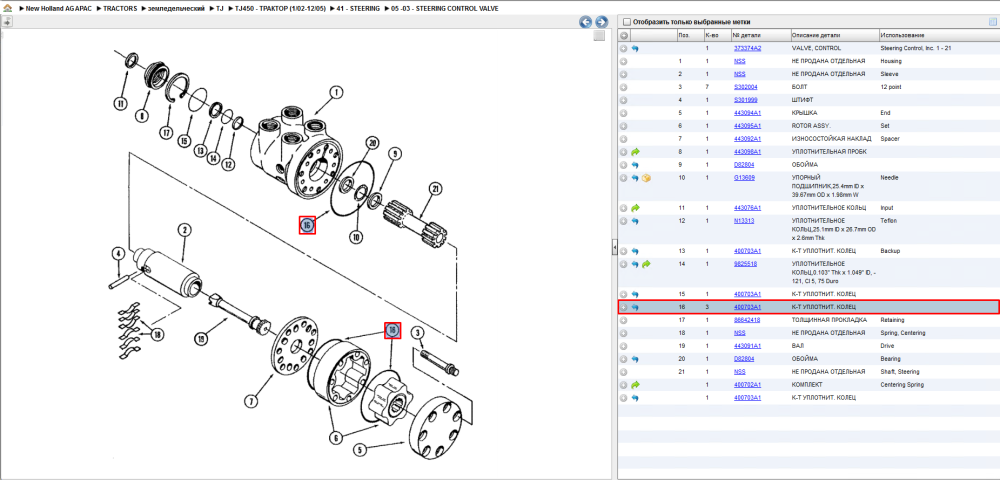Image resolution: width=1000 pixels, height=480 pixels.
Task: Click 'Описание детали' column header
Action: click(834, 36)
